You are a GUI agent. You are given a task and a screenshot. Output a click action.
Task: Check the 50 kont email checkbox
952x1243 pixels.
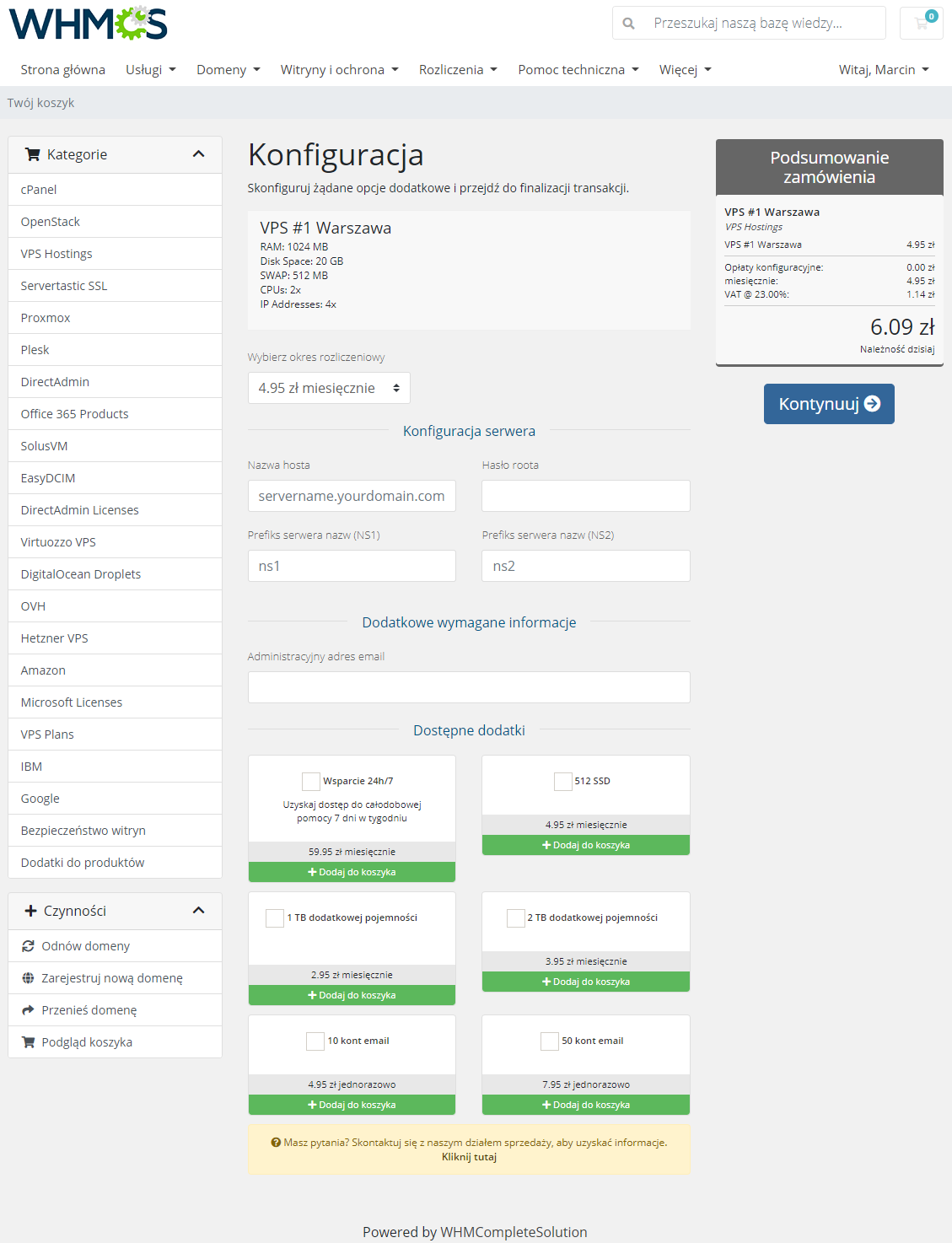548,1041
